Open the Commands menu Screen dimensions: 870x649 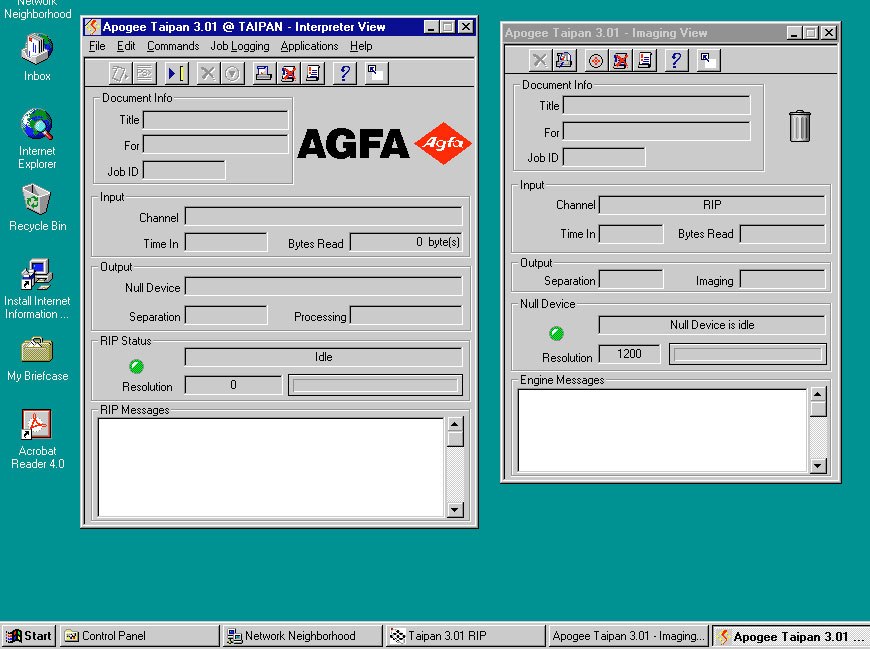tap(173, 46)
